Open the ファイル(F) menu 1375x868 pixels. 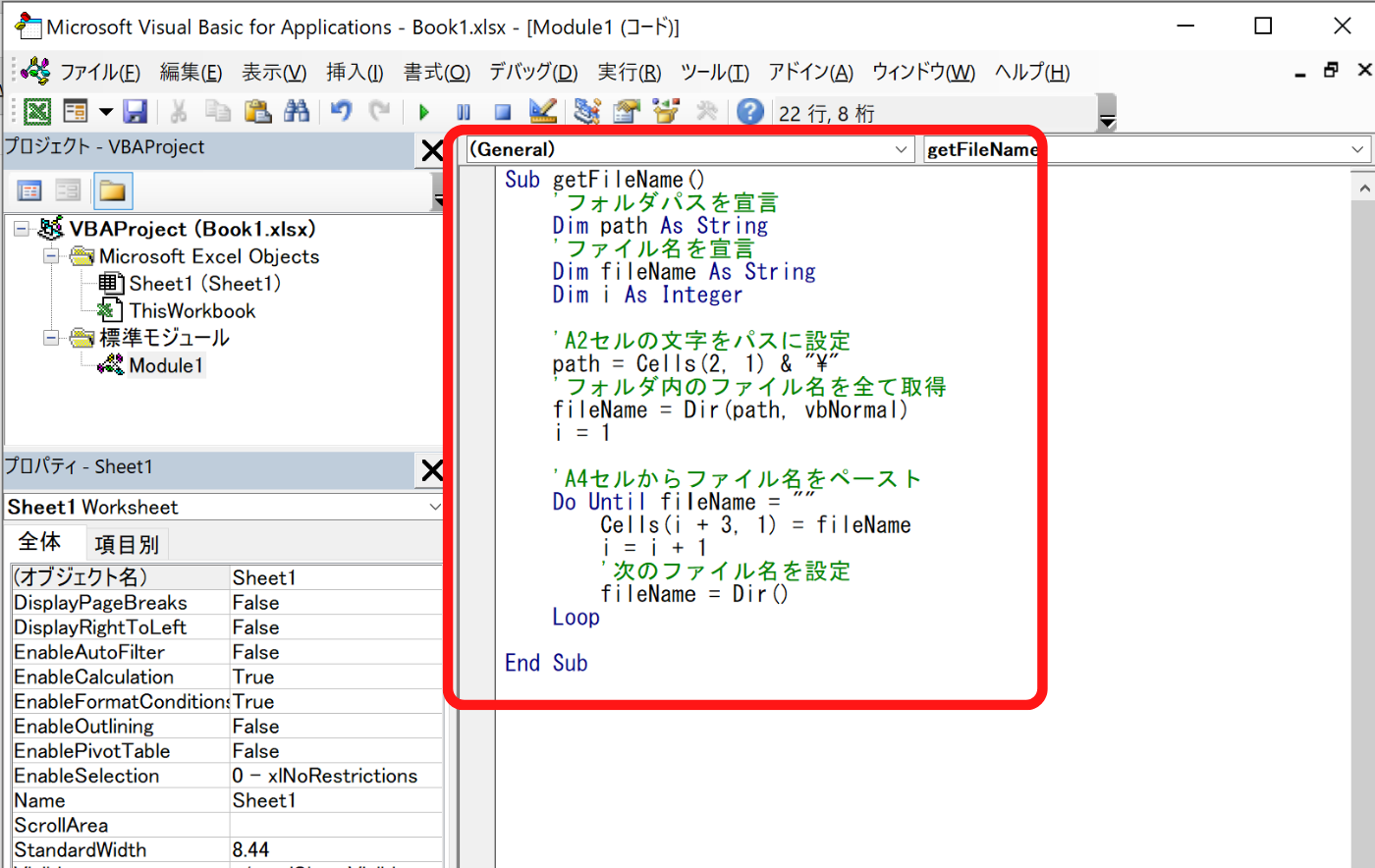99,72
